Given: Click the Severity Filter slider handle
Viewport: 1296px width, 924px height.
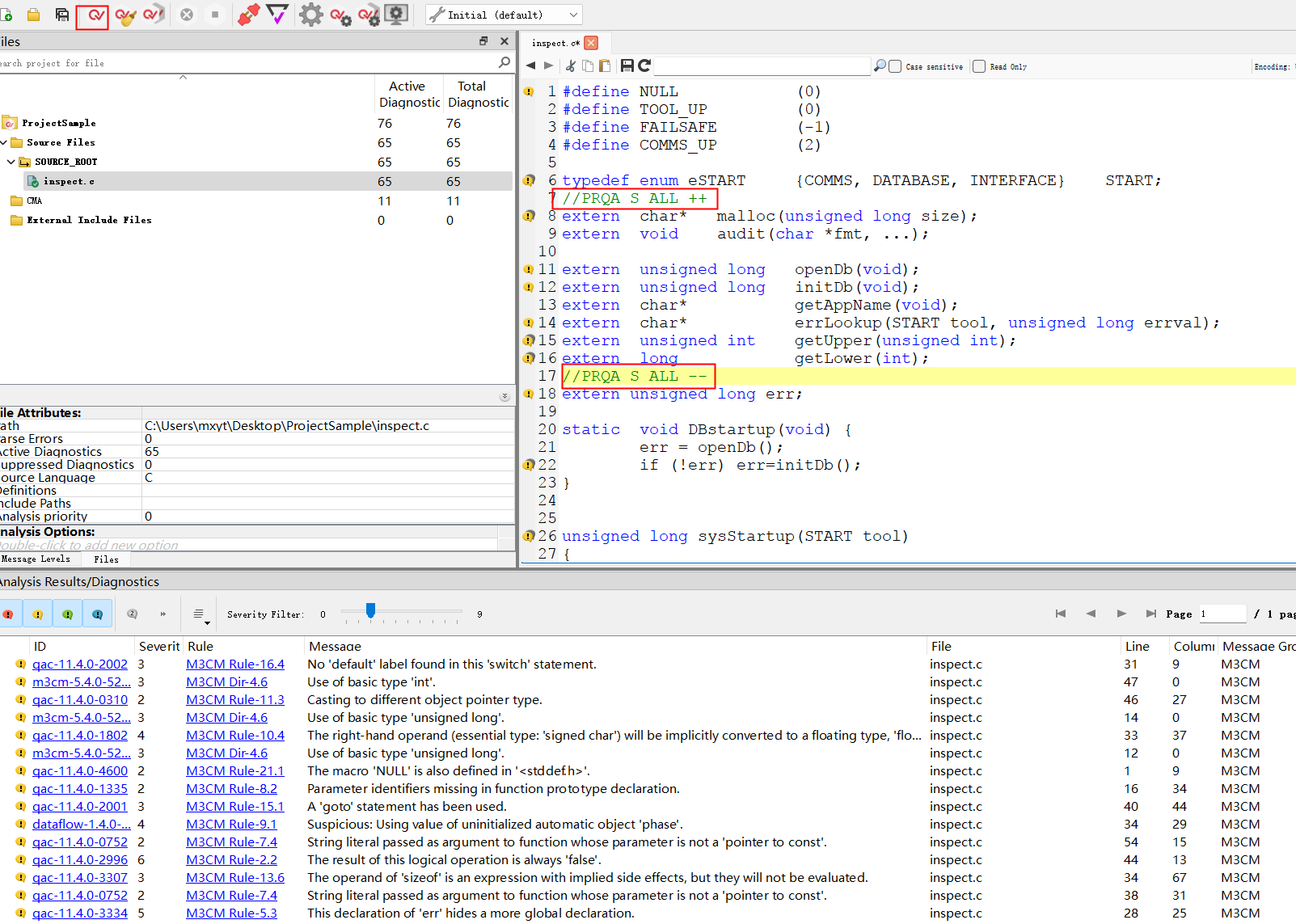Looking at the screenshot, I should click(370, 610).
